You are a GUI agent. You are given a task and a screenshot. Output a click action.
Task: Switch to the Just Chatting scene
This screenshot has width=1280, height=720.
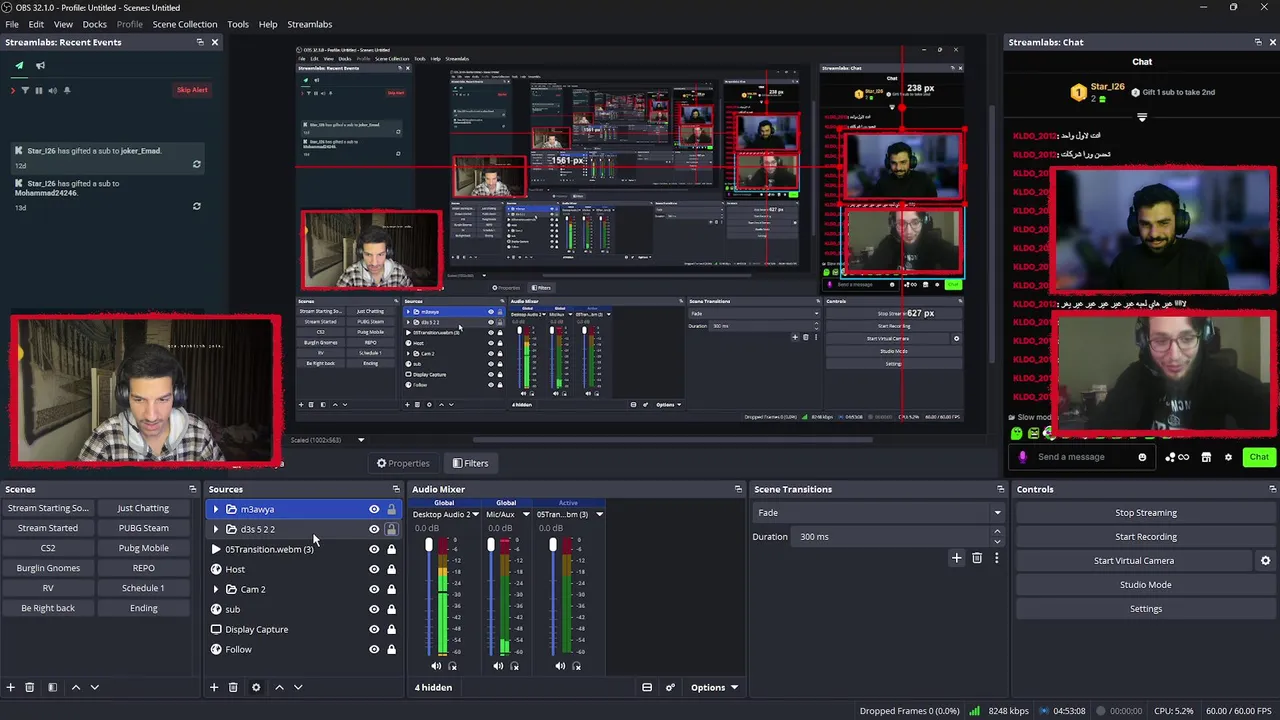coord(143,508)
